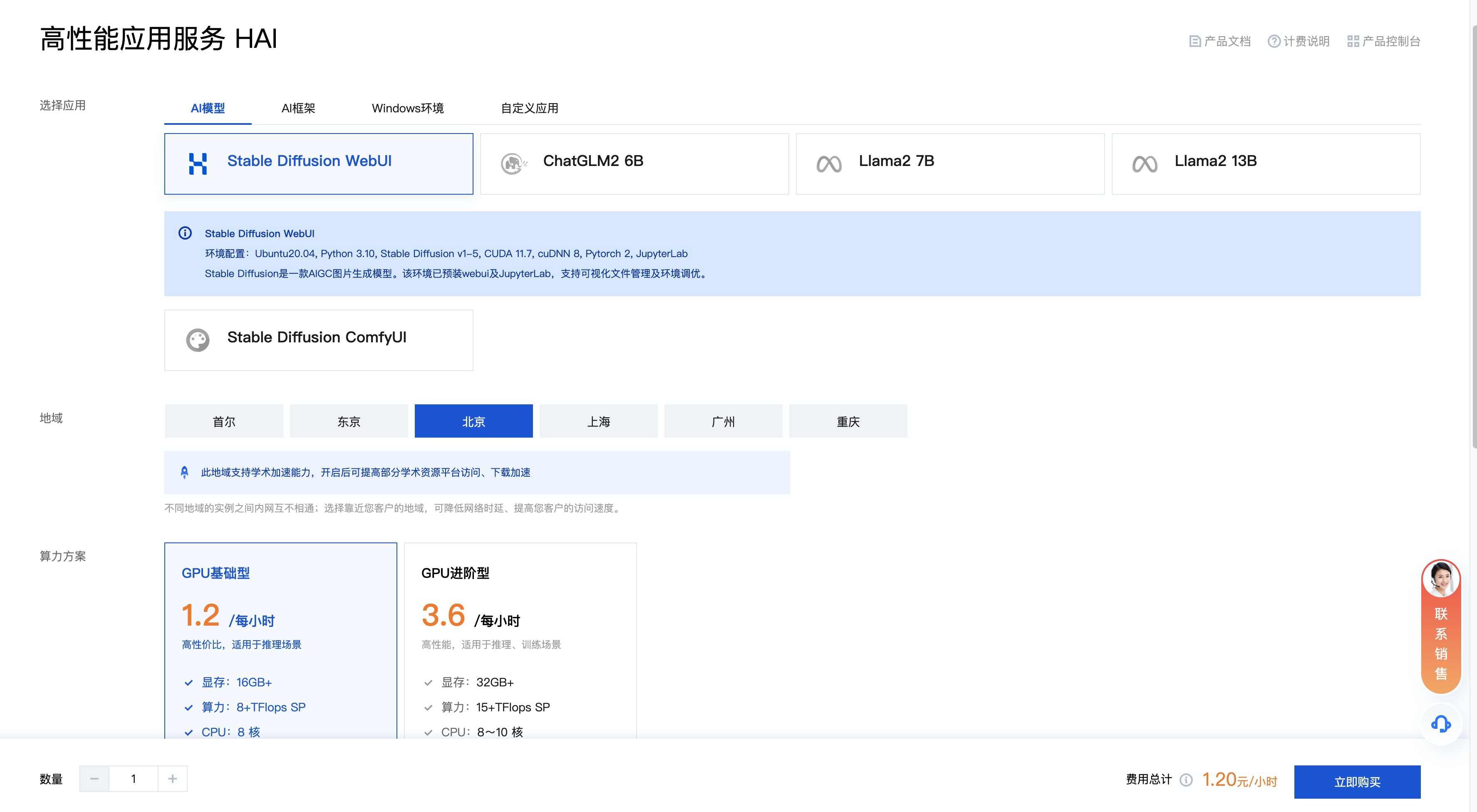Click the 产品控制台 grid icon
Viewport: 1477px width, 812px height.
coord(1353,41)
